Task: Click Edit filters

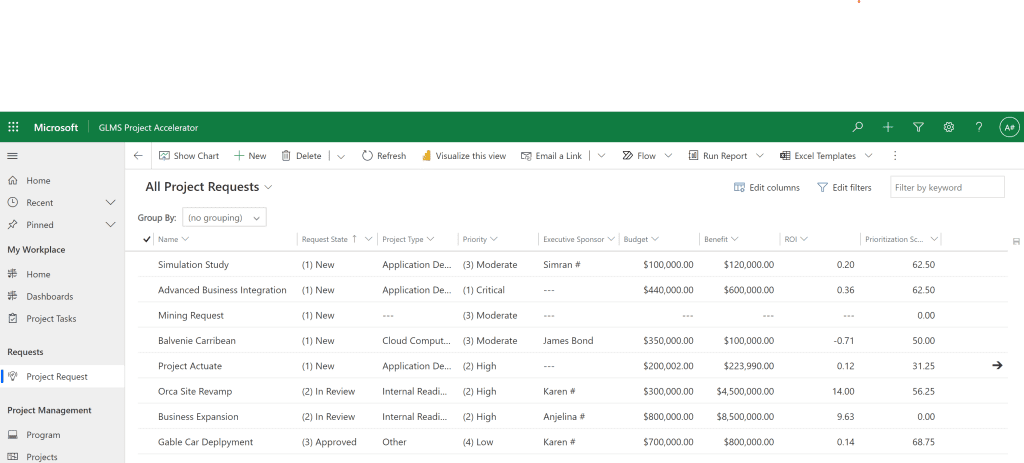Action: click(x=844, y=187)
